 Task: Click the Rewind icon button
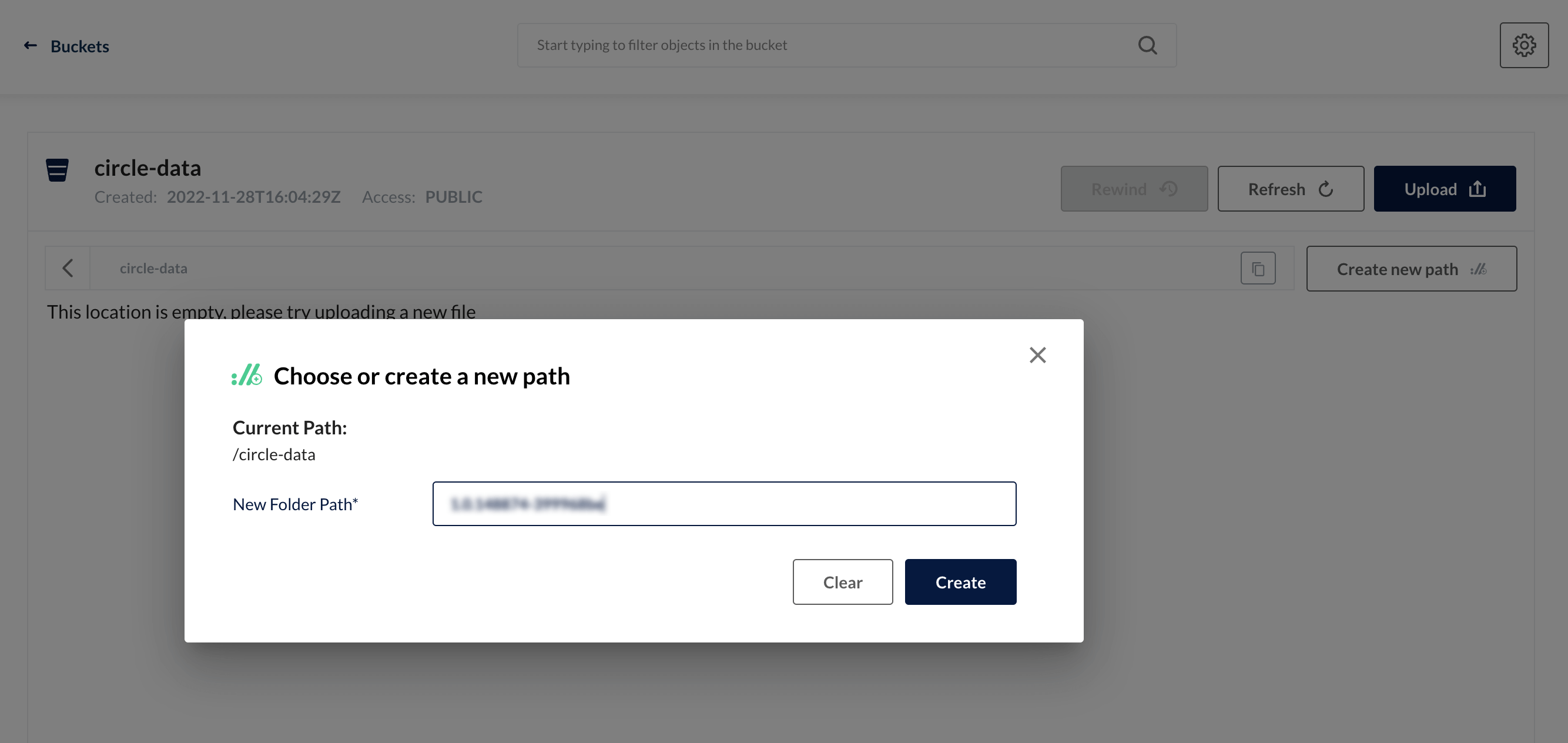click(x=1134, y=188)
